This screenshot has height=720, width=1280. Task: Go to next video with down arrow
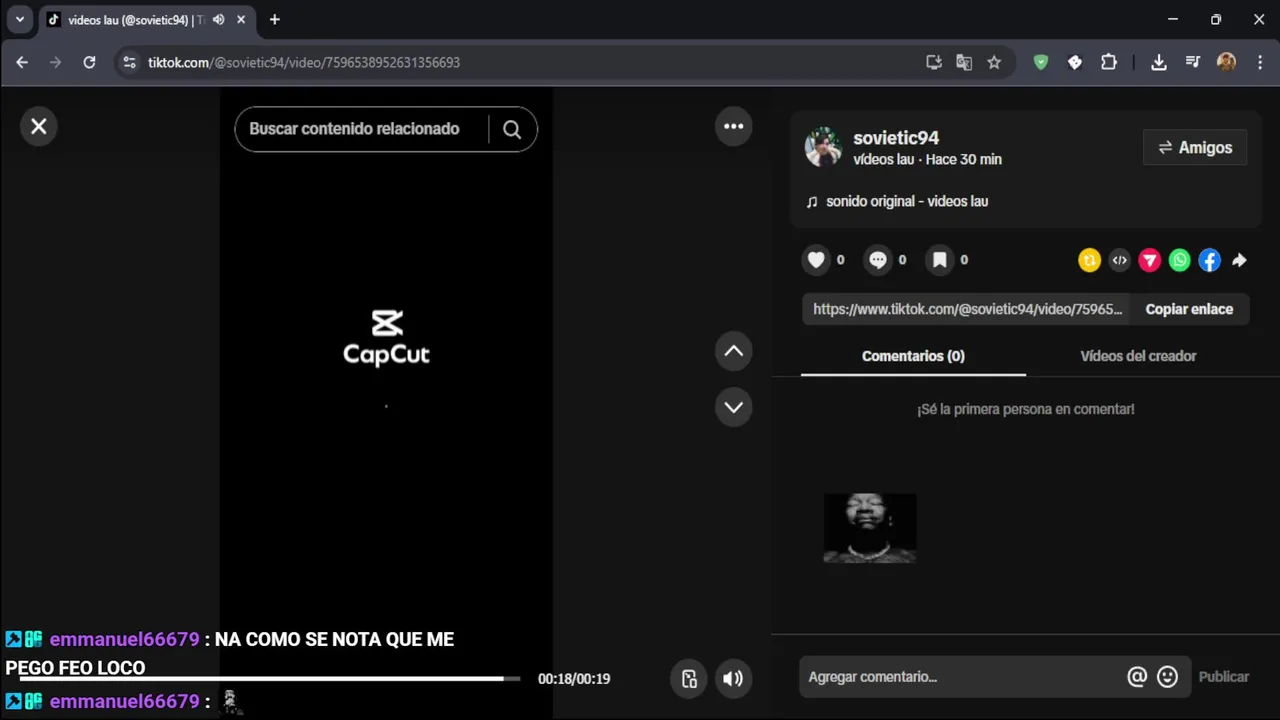click(x=733, y=407)
